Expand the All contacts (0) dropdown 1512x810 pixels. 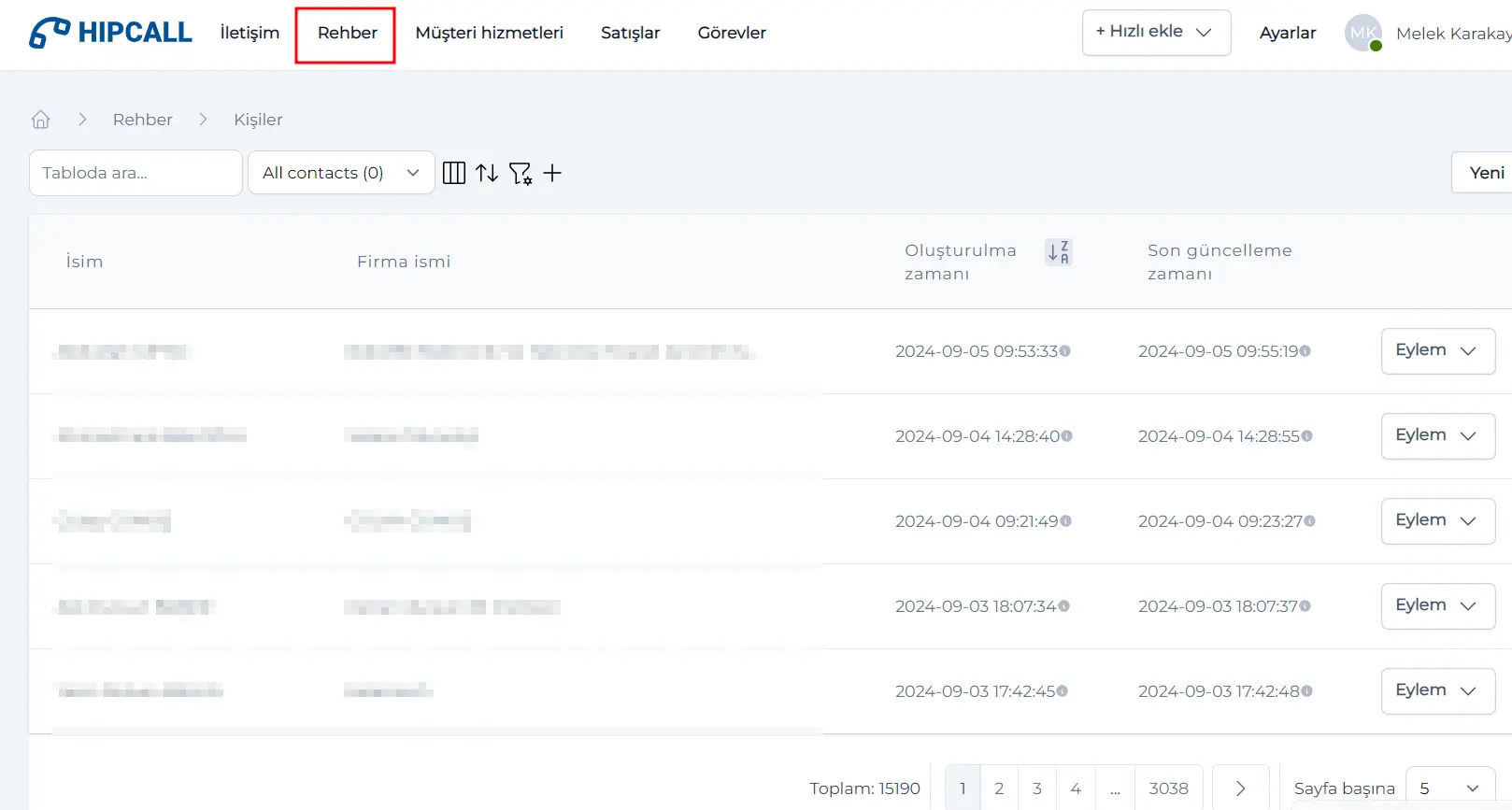341,173
